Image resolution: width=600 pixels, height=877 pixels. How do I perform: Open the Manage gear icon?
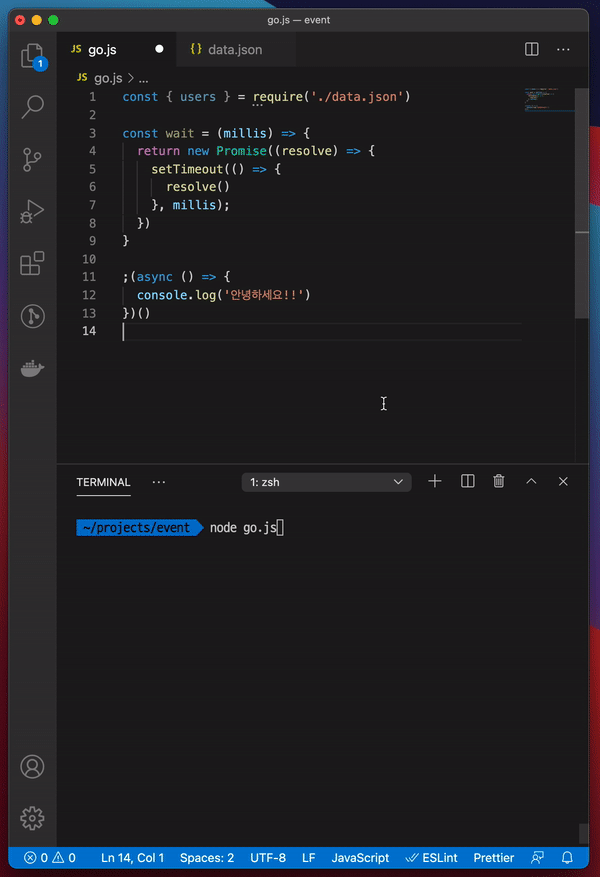pos(32,817)
